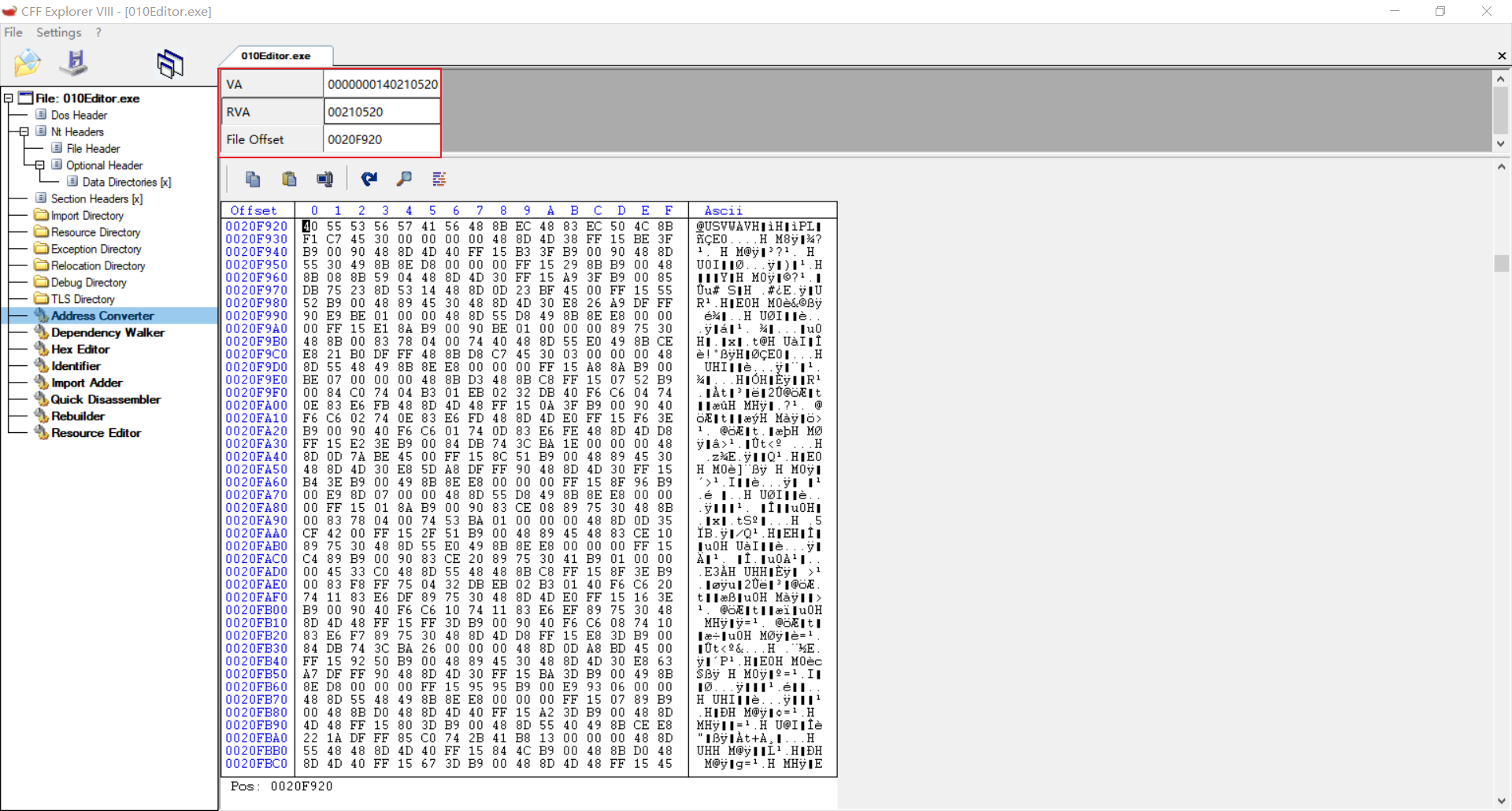Click the offset label 0020FA00
Viewport: 1512px width, 811px height.
tap(257, 405)
